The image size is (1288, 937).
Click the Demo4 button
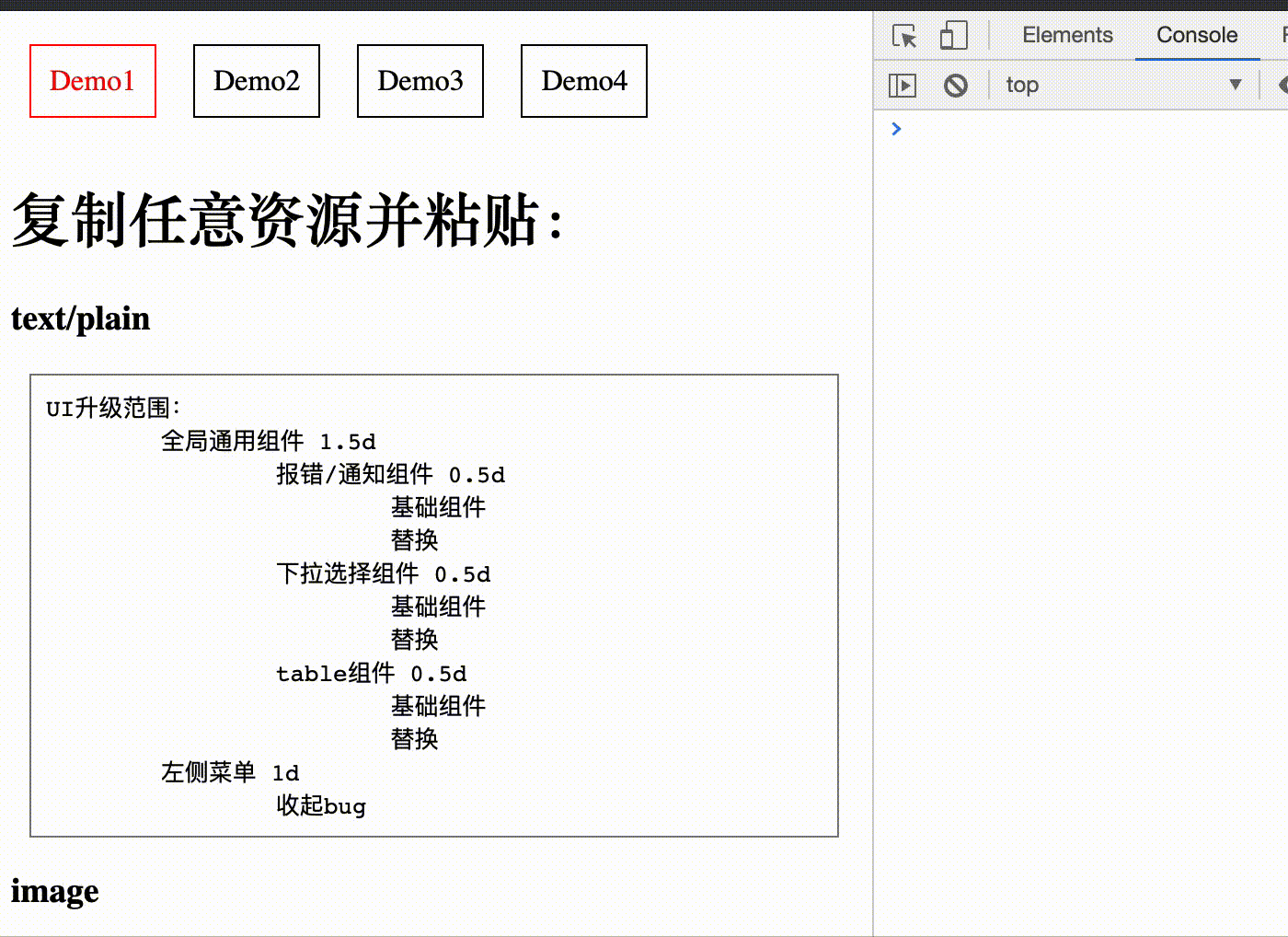tap(583, 81)
